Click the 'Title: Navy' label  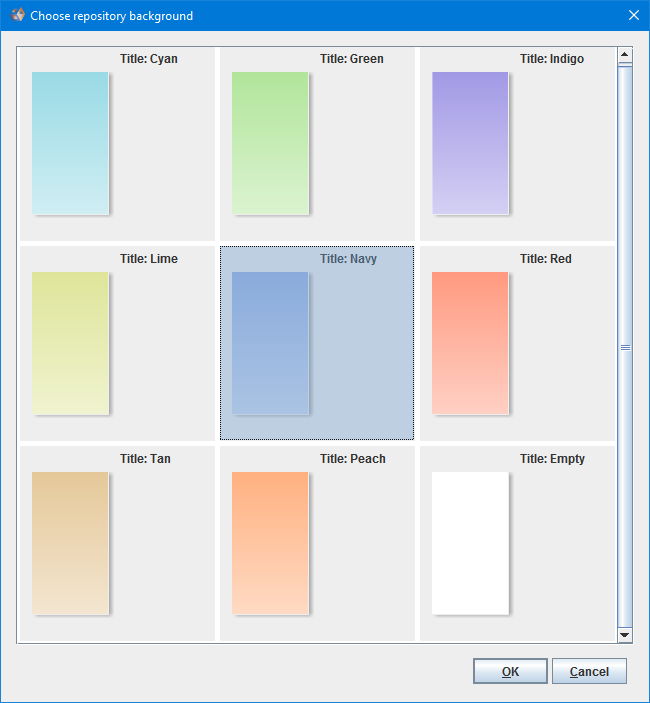click(x=348, y=259)
